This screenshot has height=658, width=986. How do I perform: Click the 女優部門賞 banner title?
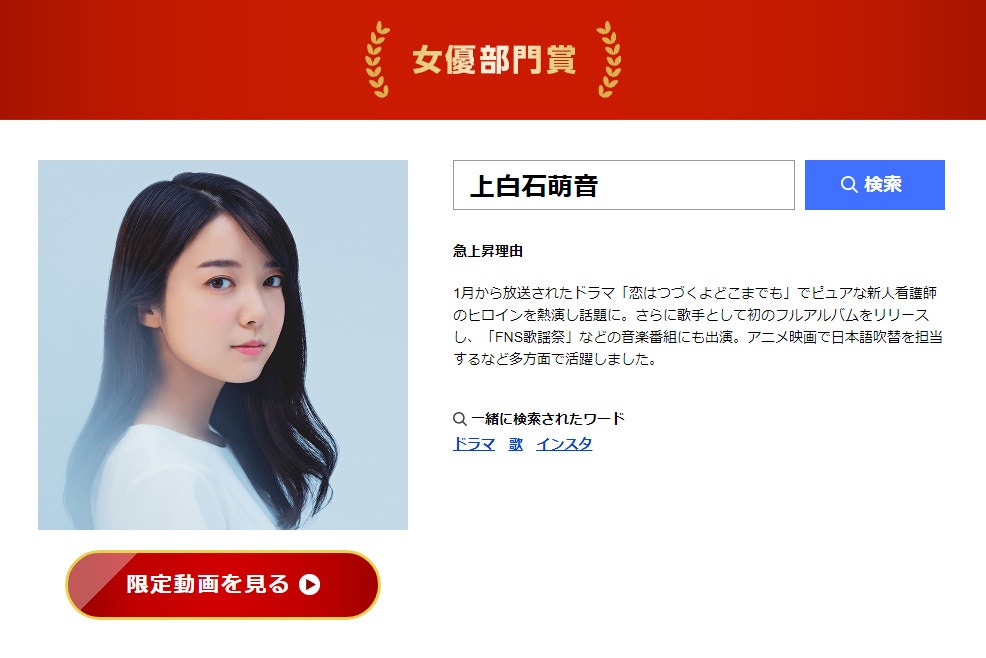pyautogui.click(x=494, y=60)
